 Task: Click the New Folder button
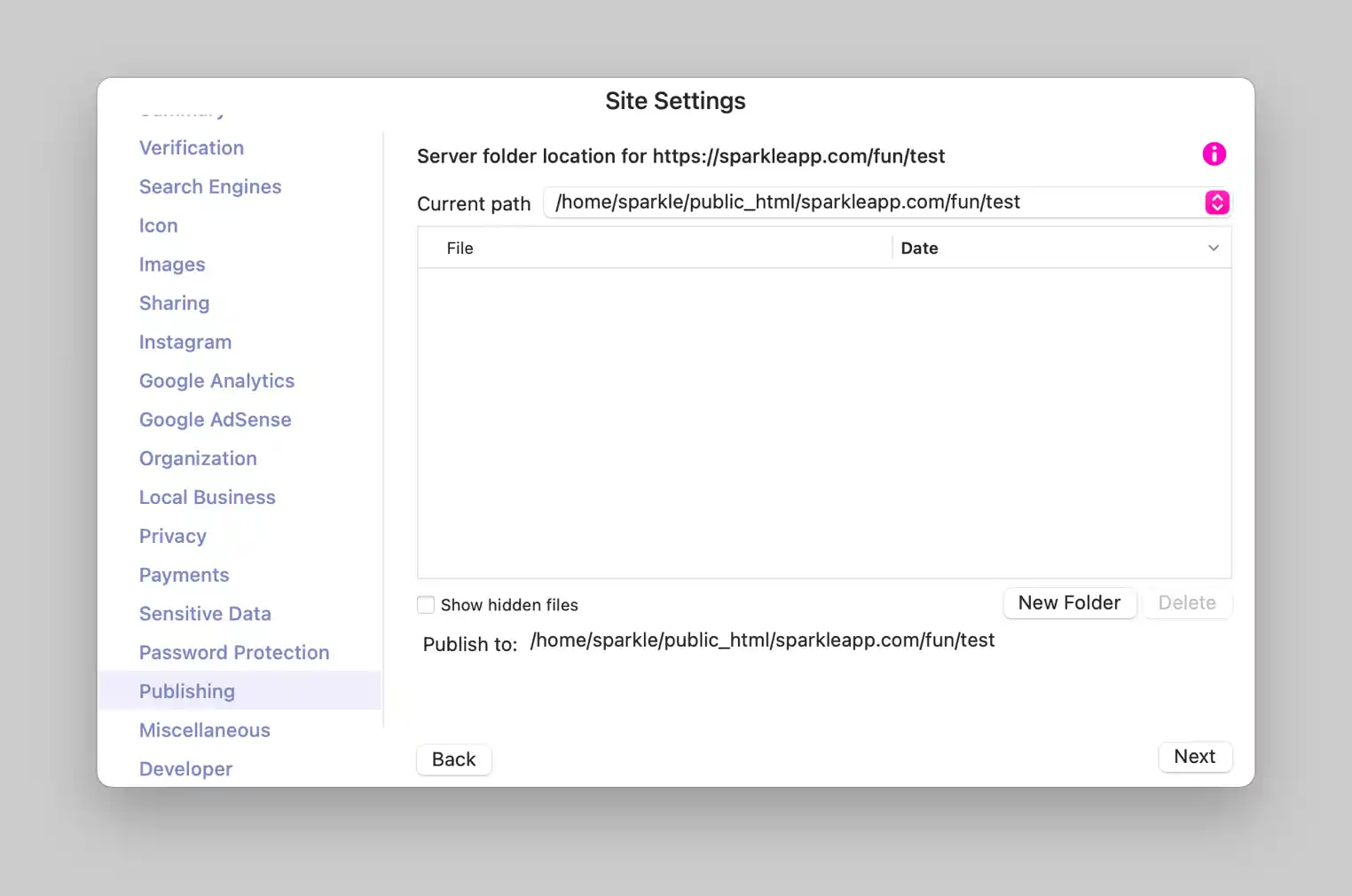click(1069, 603)
